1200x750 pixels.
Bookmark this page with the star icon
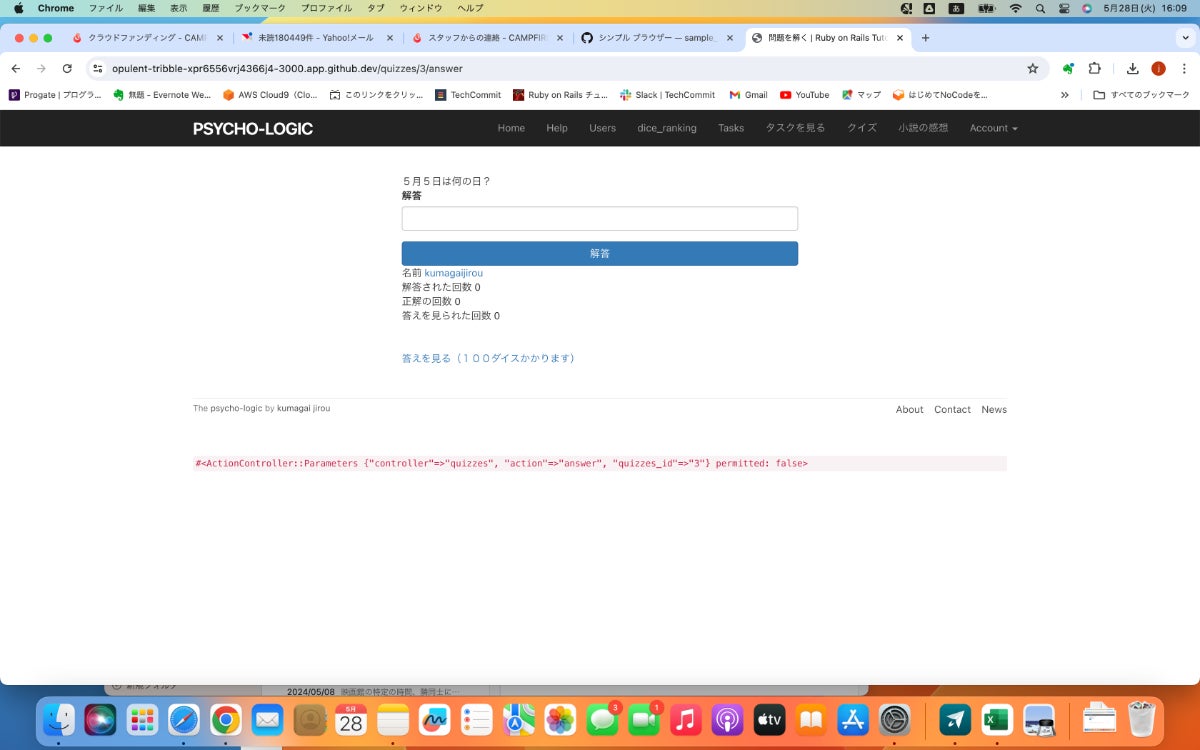click(x=1032, y=68)
